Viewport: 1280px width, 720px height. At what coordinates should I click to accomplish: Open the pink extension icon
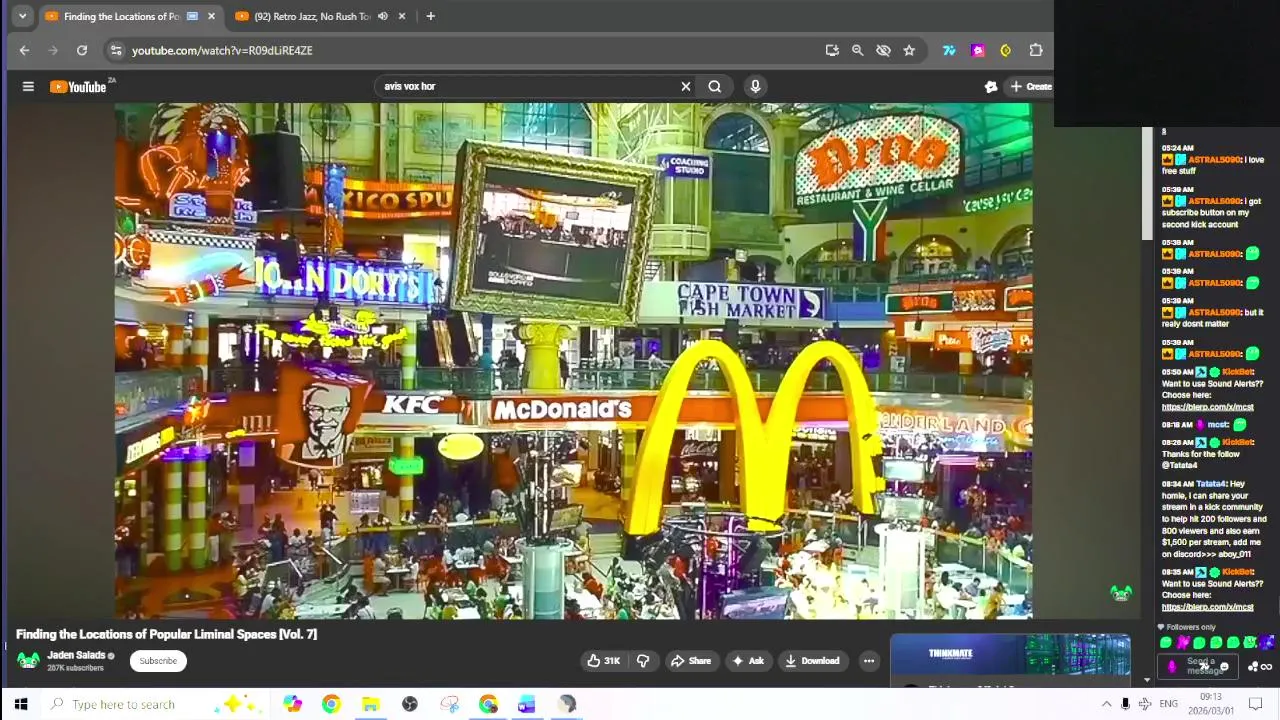978,50
